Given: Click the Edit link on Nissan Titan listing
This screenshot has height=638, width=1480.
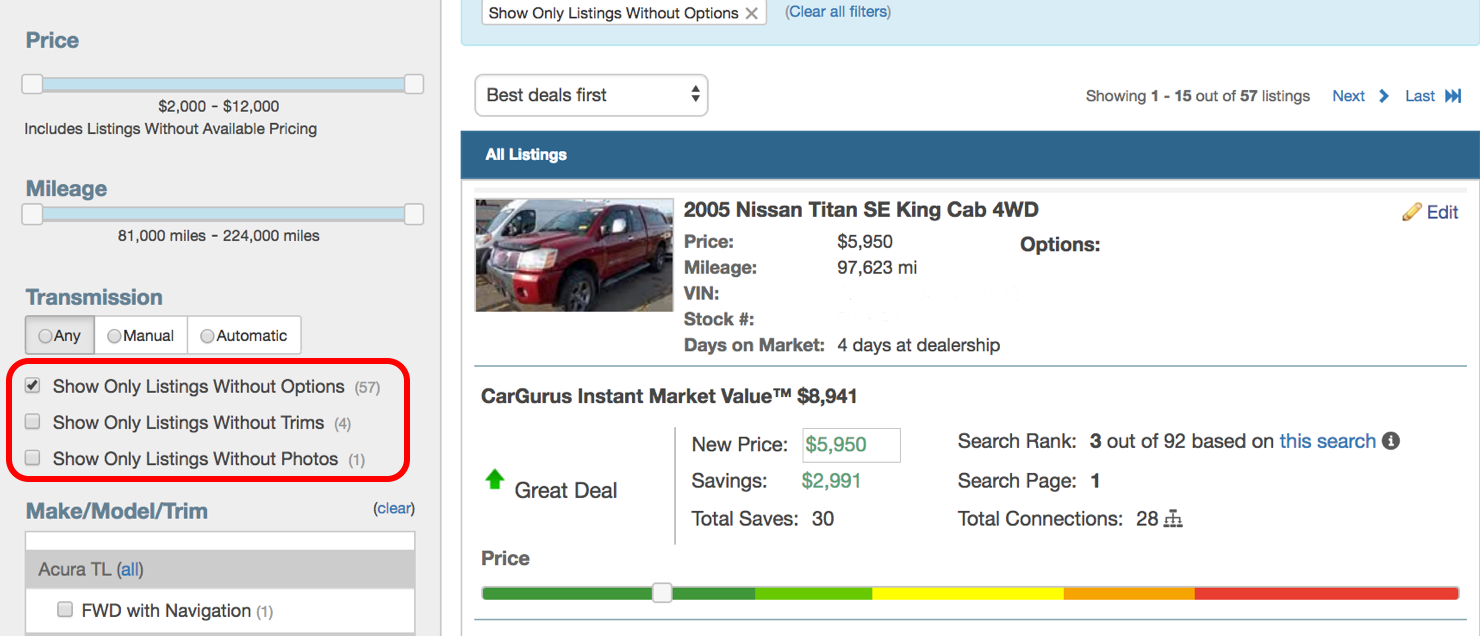Looking at the screenshot, I should (x=1442, y=212).
